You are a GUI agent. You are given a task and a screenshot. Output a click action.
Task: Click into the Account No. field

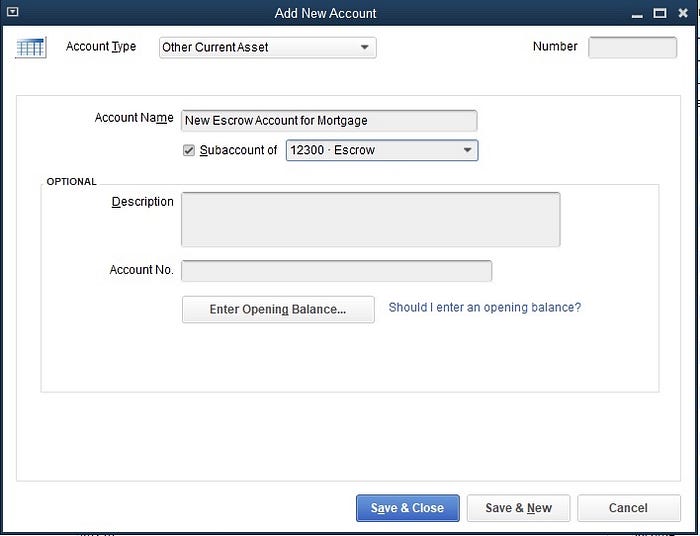tap(337, 271)
